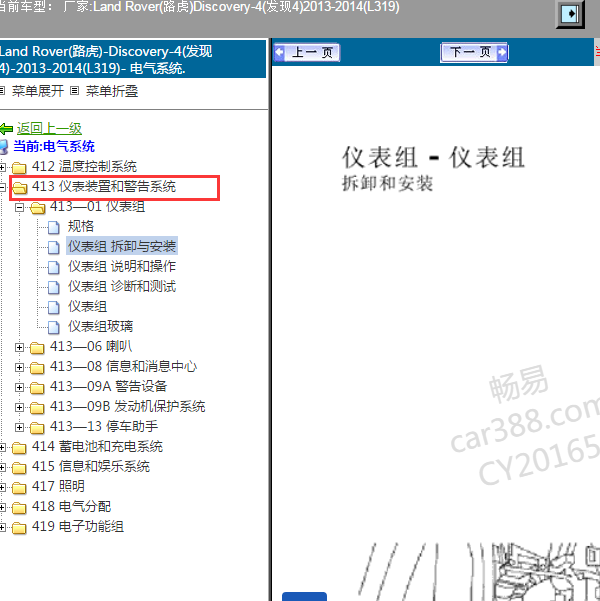600x601 pixels.
Task: Open 仪表组 诊断和测试 document
Action: [x=122, y=286]
